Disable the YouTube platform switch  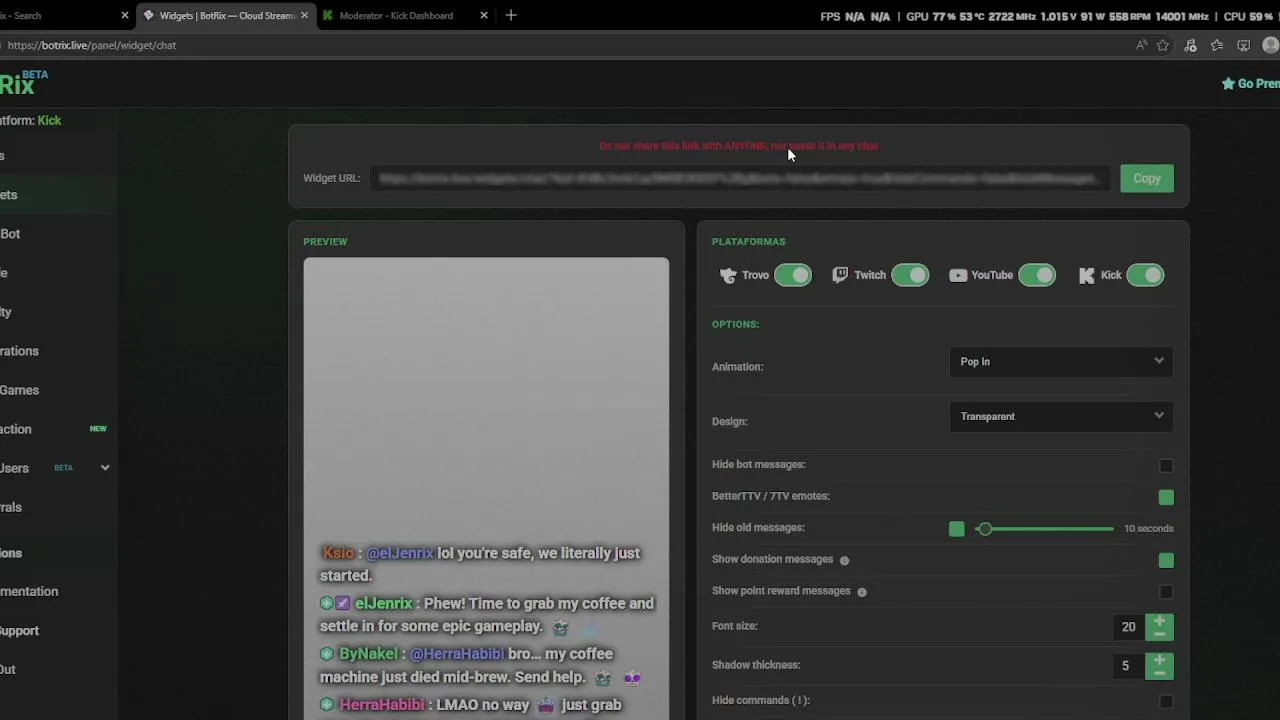pos(1037,276)
